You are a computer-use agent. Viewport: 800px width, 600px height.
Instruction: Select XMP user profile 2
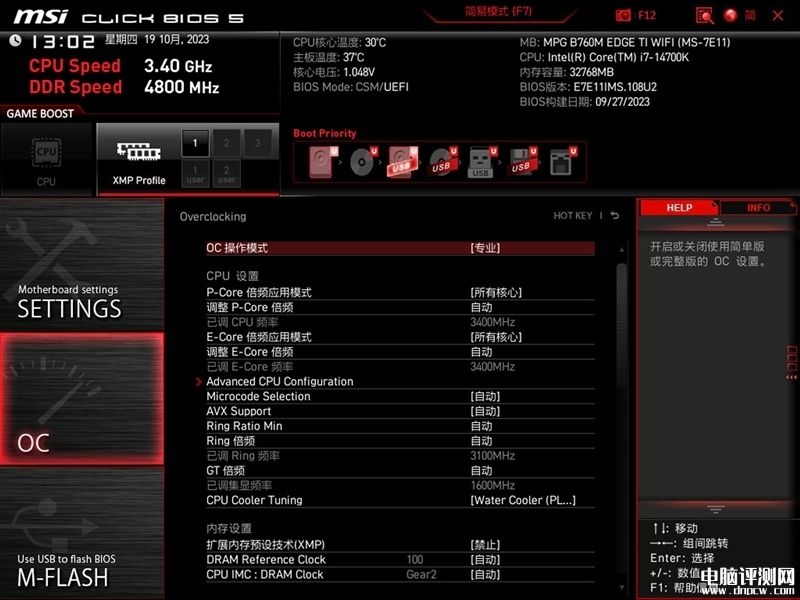[x=227, y=174]
